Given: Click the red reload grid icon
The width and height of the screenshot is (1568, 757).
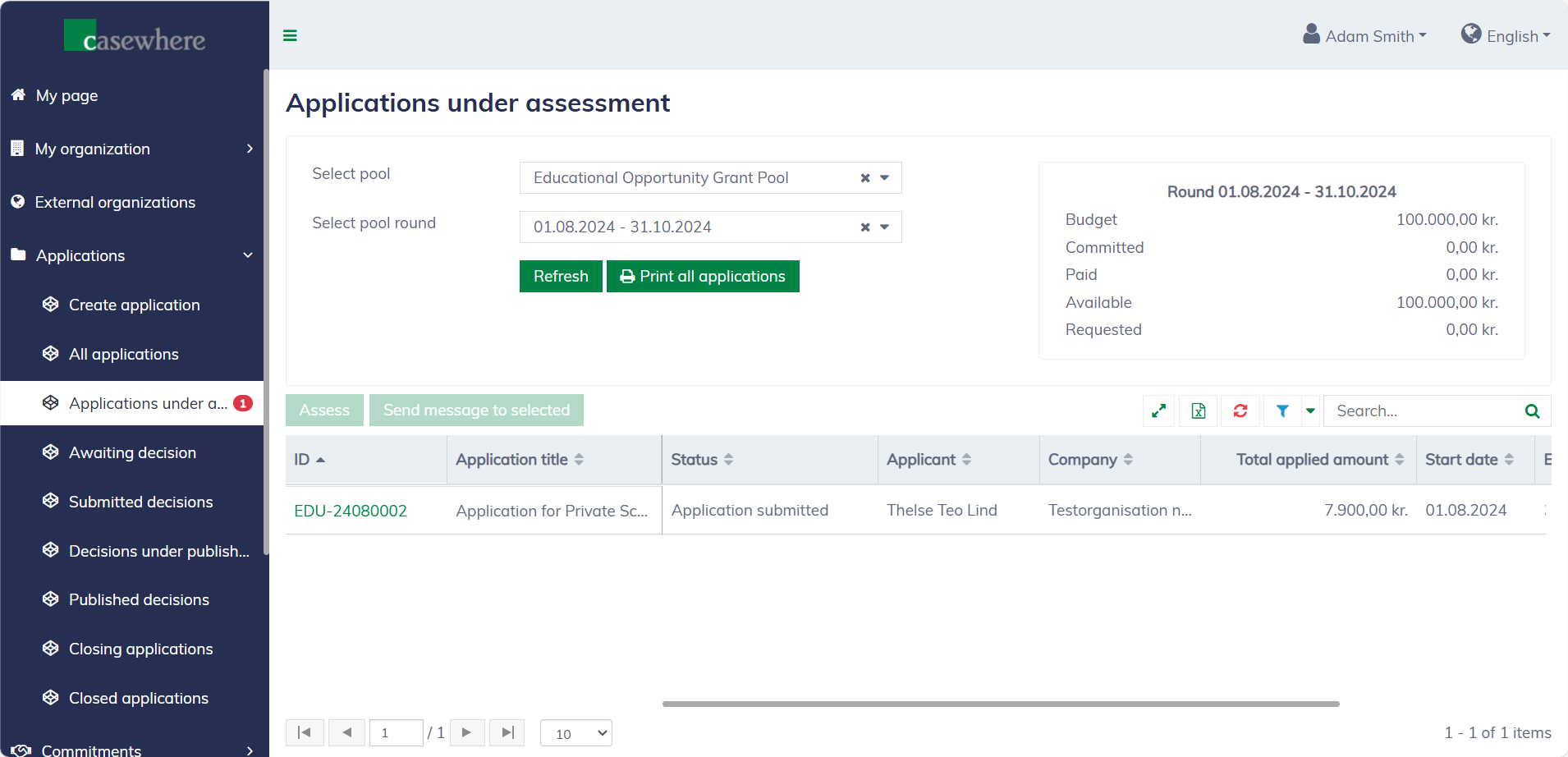Looking at the screenshot, I should point(1240,411).
